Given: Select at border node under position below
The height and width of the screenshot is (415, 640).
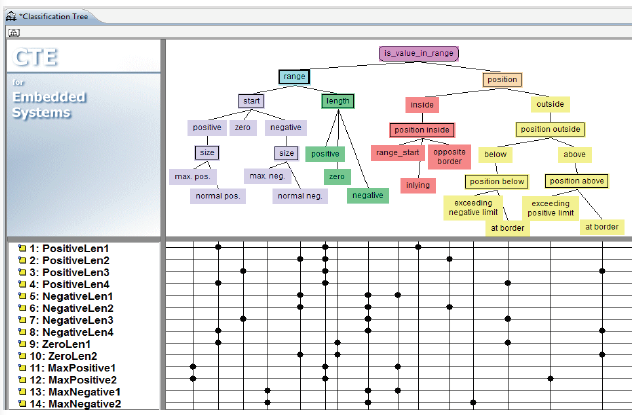Looking at the screenshot, I should (x=508, y=228).
